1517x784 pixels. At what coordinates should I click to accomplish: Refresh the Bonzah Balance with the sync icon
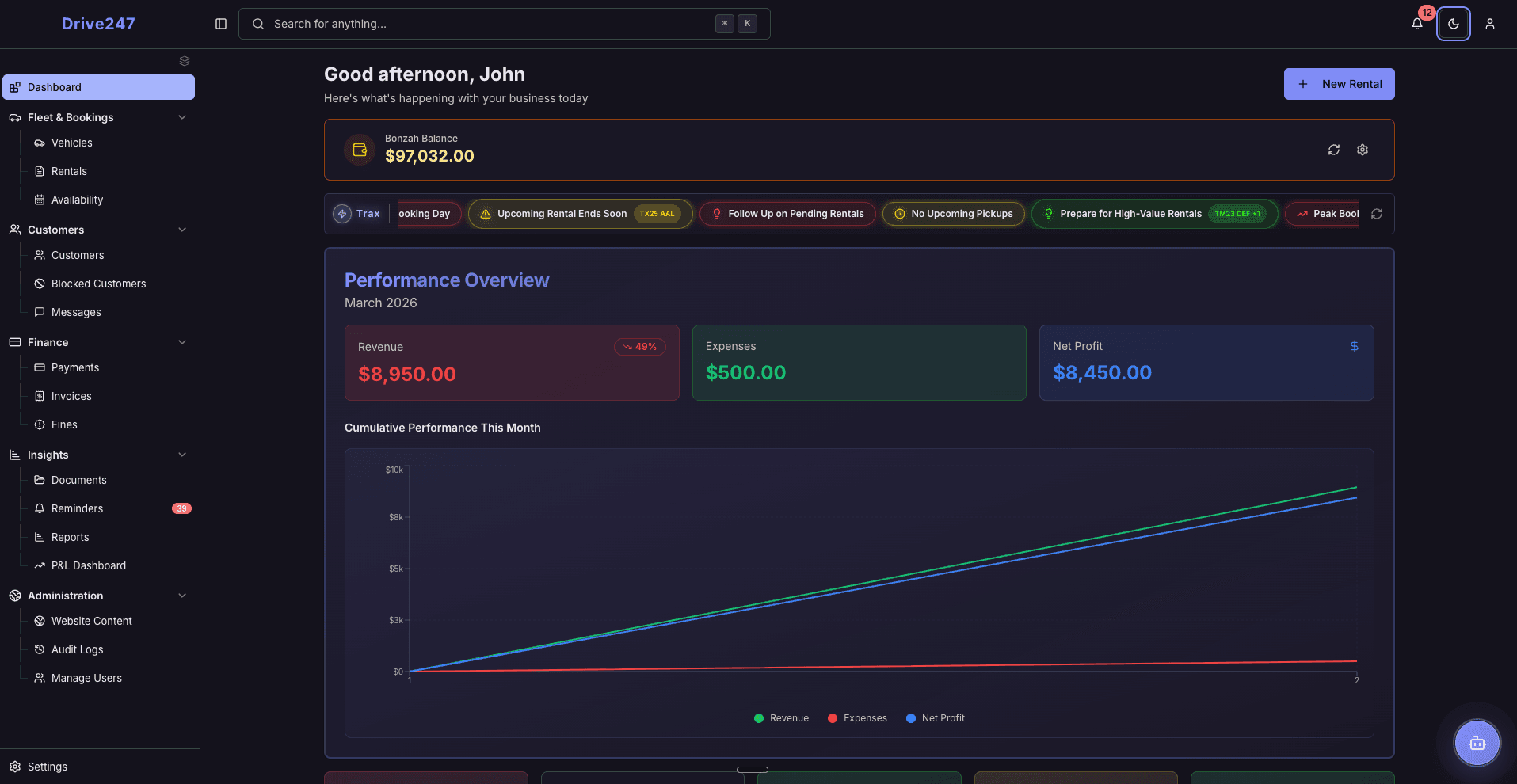pyautogui.click(x=1334, y=150)
